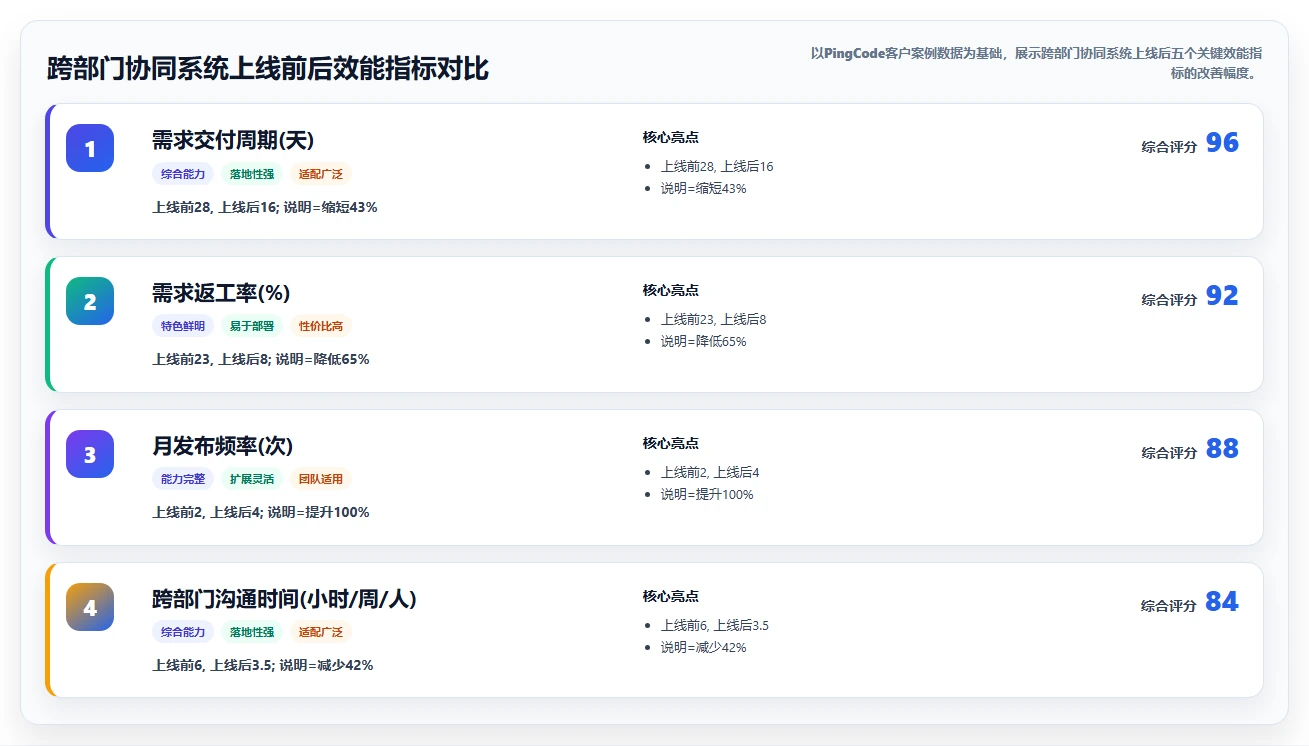Click the score value 92
Screen dimensions: 1309x746
[x=1222, y=296]
